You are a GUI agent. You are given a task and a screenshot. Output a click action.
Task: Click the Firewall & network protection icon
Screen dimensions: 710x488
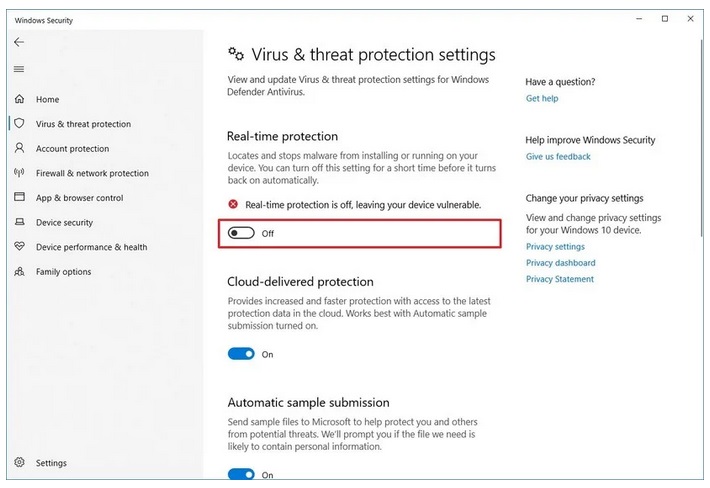[x=19, y=173]
